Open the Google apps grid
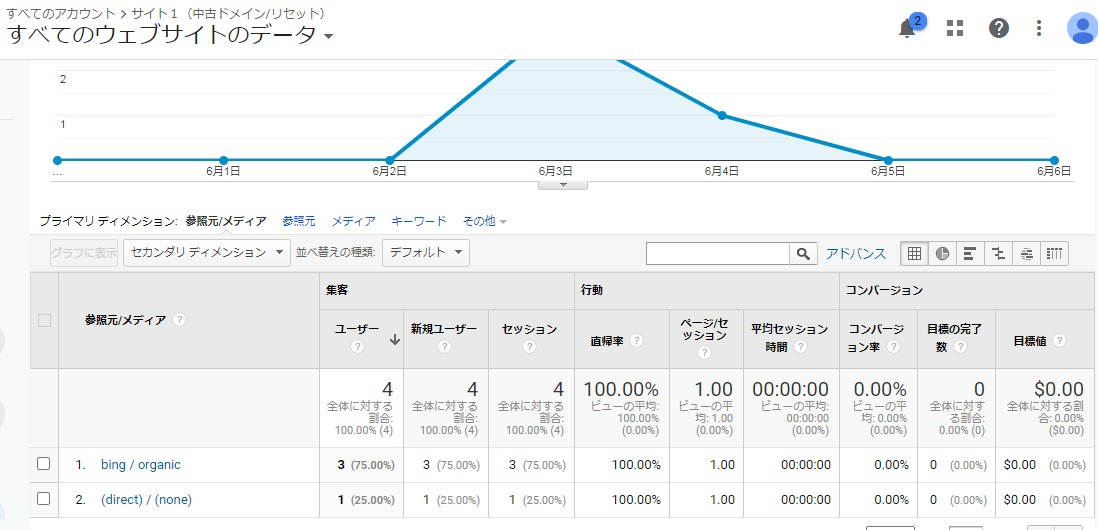 (x=955, y=28)
